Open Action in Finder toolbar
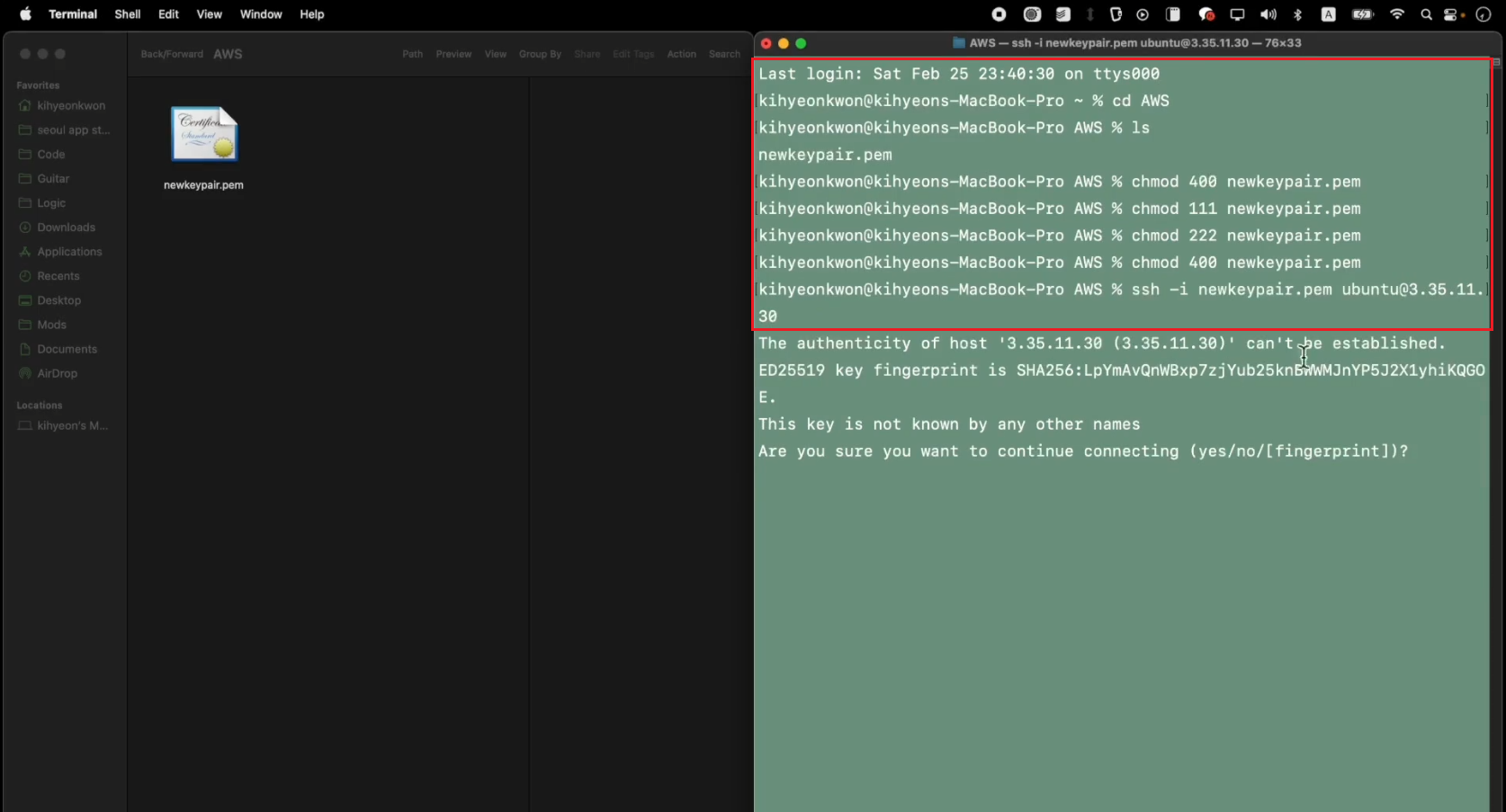The height and width of the screenshot is (812, 1506). coord(682,54)
